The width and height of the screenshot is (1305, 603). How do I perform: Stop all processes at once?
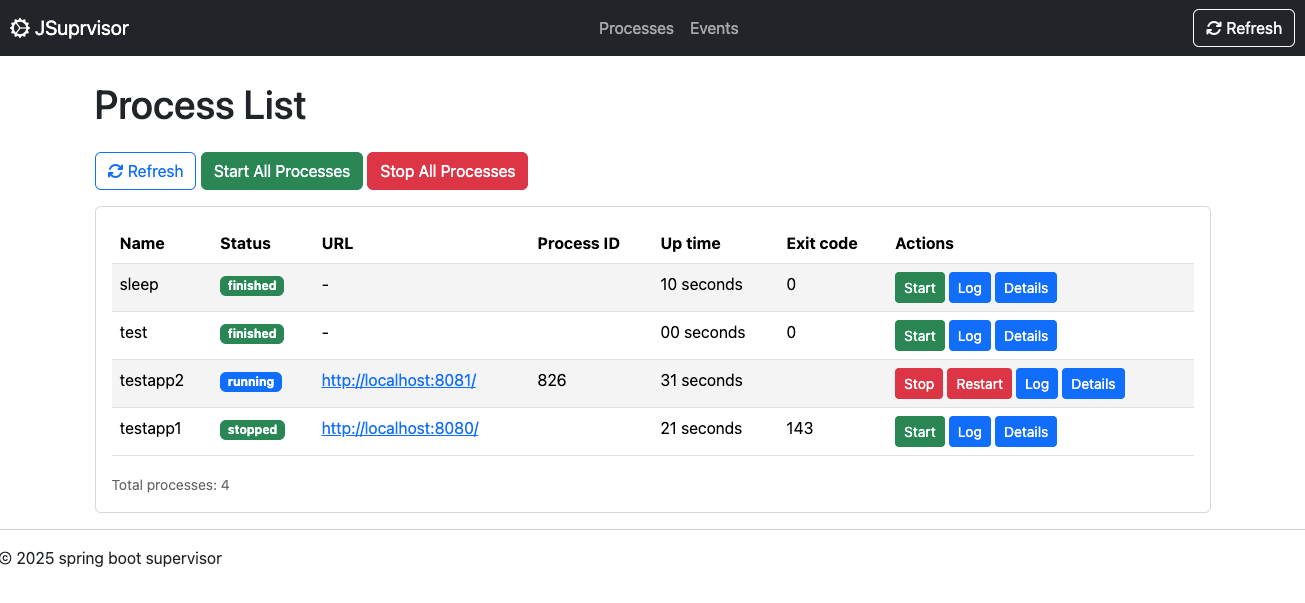tap(447, 170)
